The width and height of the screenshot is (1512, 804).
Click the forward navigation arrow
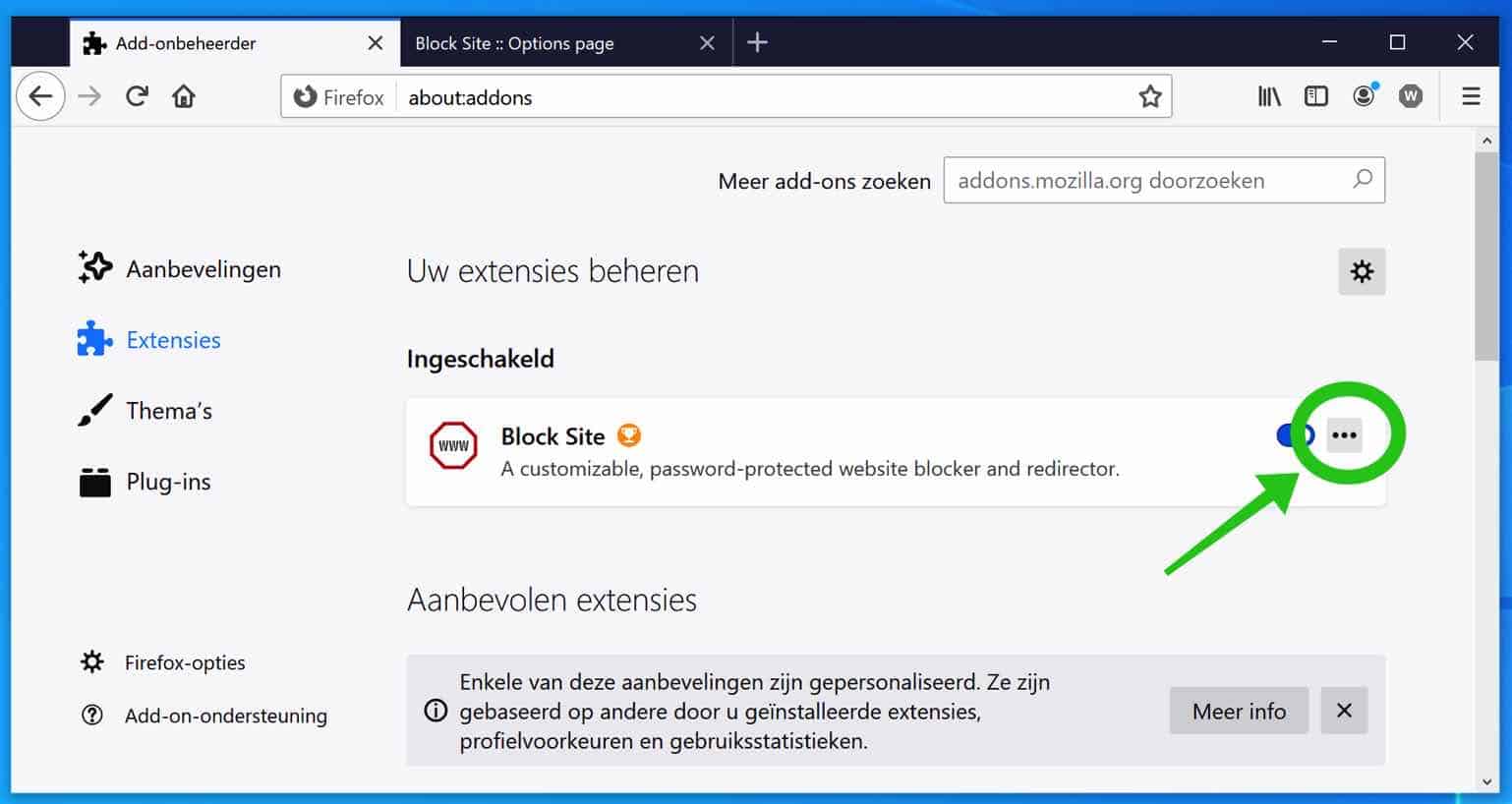pyautogui.click(x=89, y=96)
